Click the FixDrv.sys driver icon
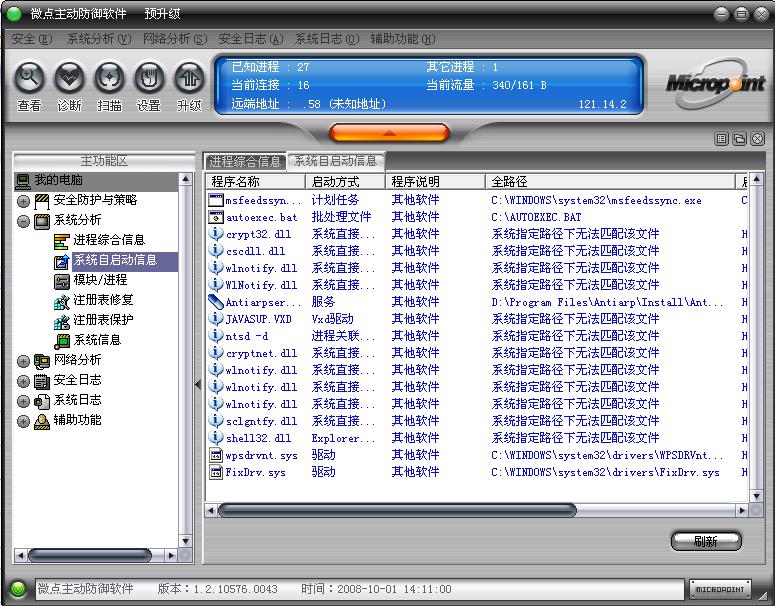The image size is (775, 606). (x=216, y=472)
